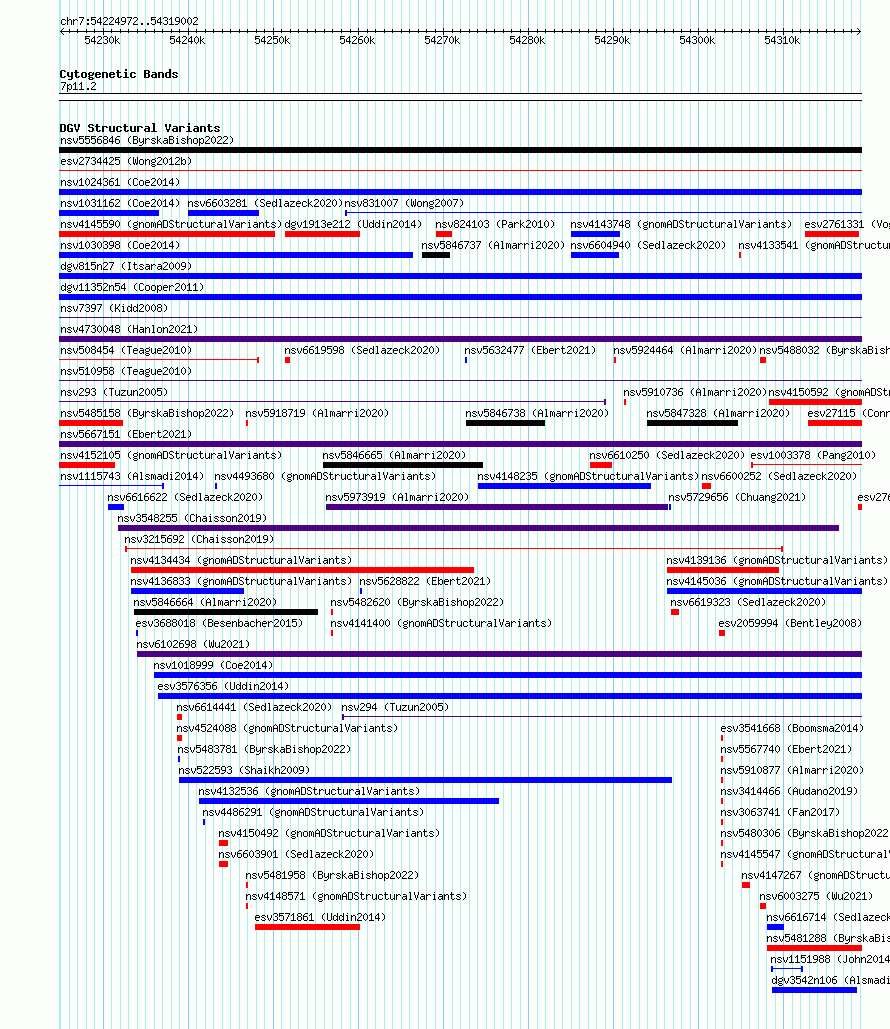Click the red esv3571861 (Uddin2014) bar
The width and height of the screenshot is (890, 1029).
point(307,927)
